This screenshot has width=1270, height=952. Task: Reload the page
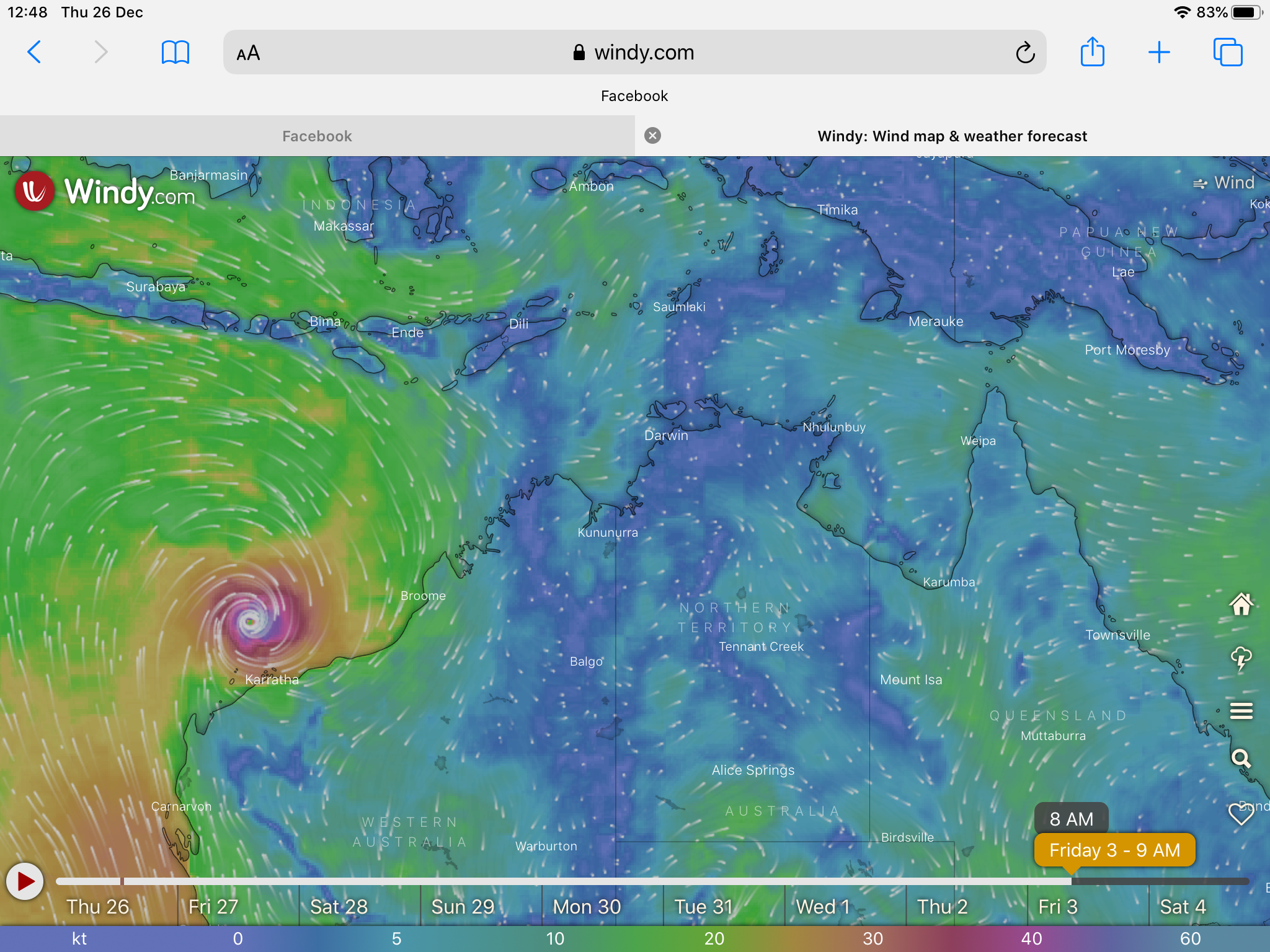[x=1025, y=53]
